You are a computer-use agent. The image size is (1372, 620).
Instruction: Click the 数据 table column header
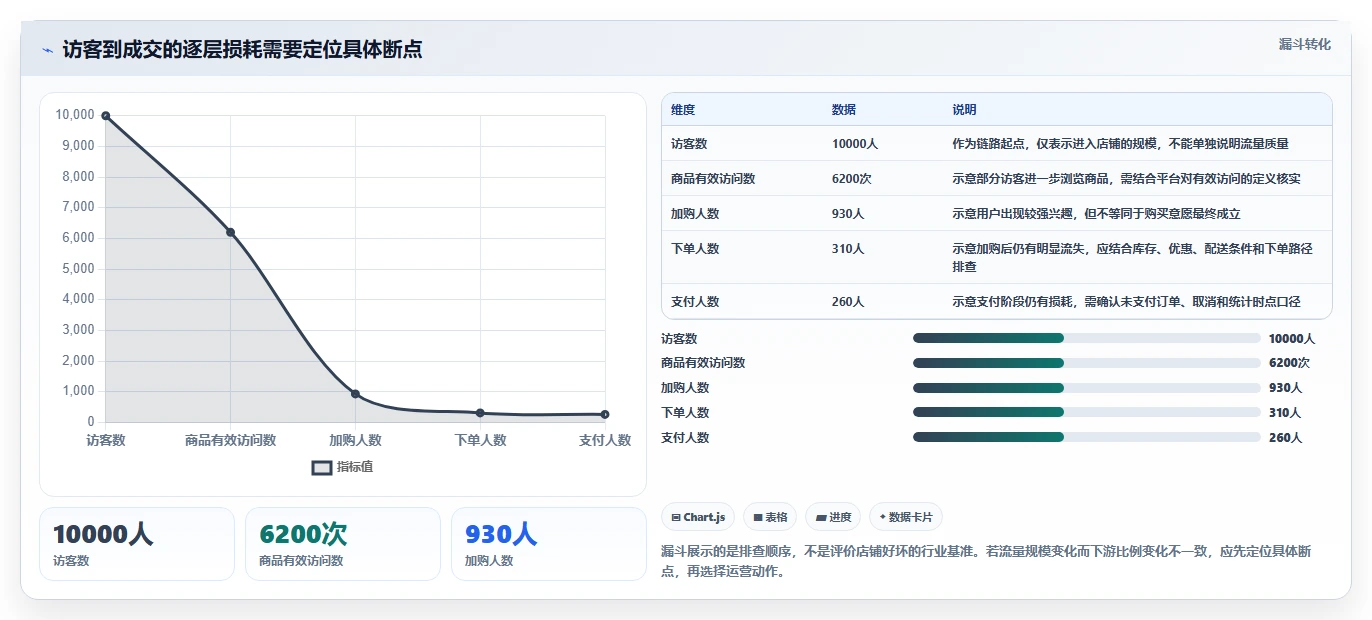pos(844,110)
